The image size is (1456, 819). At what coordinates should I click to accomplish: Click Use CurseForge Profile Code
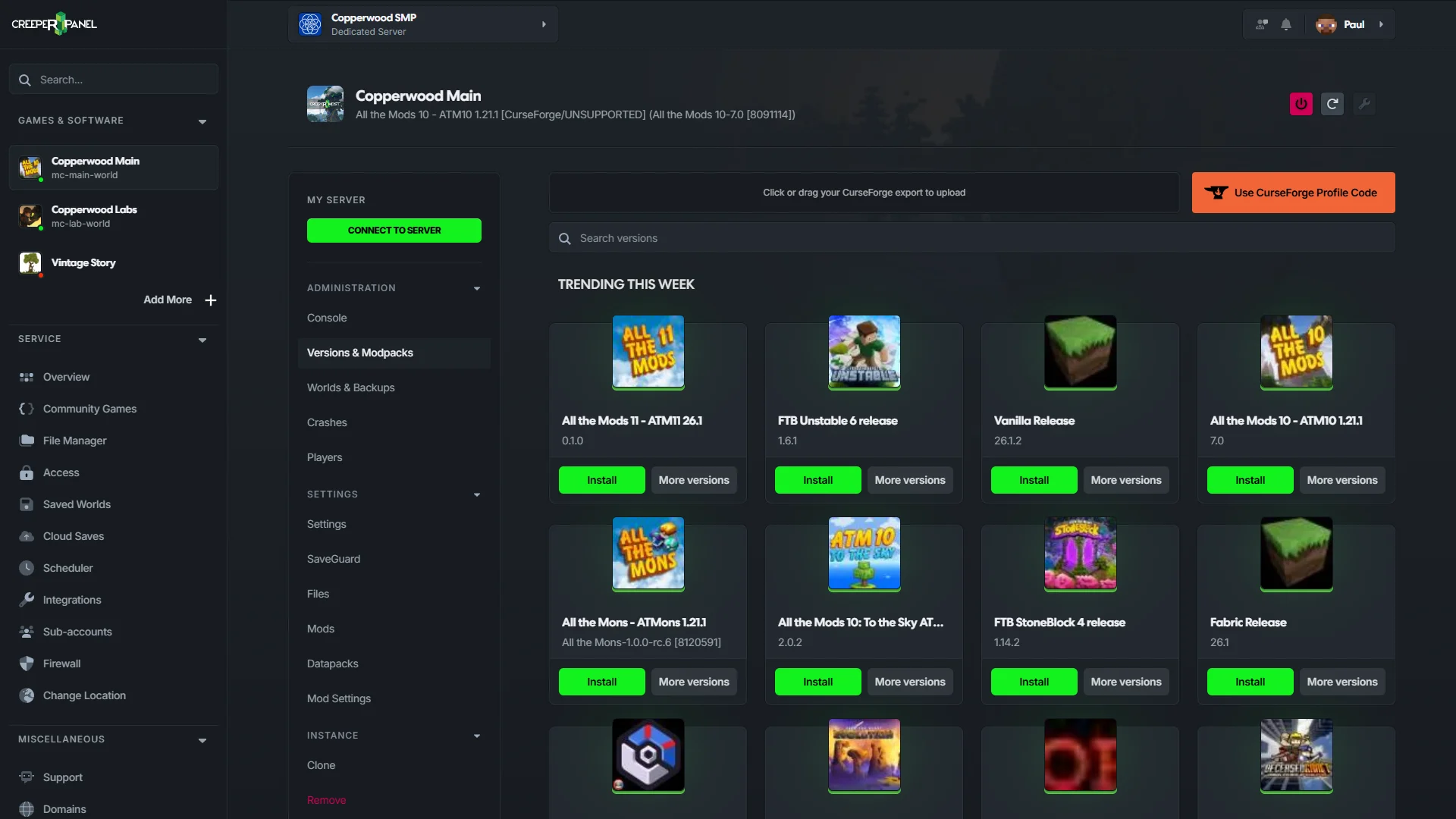click(1293, 193)
